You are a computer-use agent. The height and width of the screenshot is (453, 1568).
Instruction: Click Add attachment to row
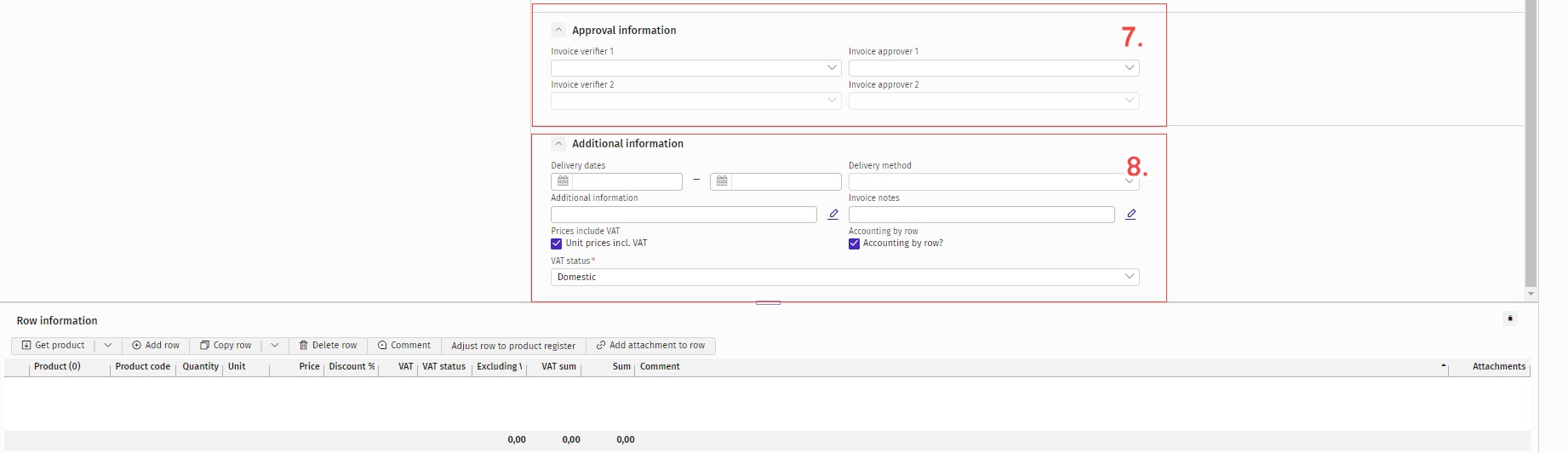click(x=650, y=346)
